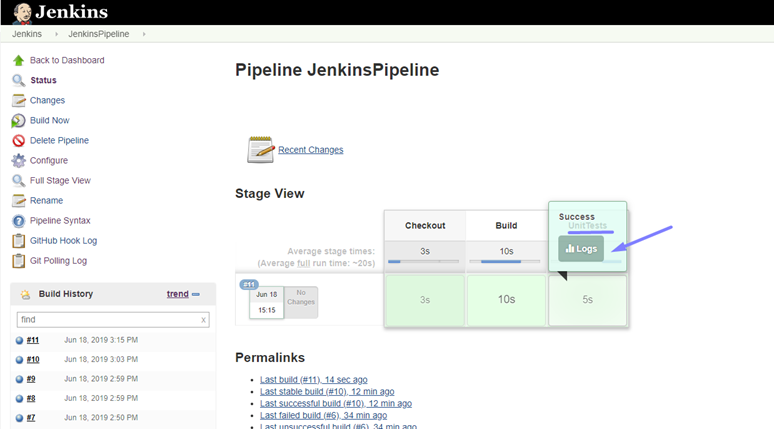The image size is (774, 429).
Task: Click the Rename notepad icon
Action: point(18,201)
